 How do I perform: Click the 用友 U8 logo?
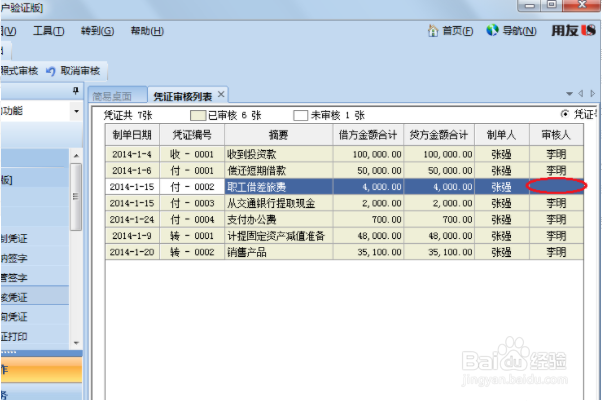[574, 30]
